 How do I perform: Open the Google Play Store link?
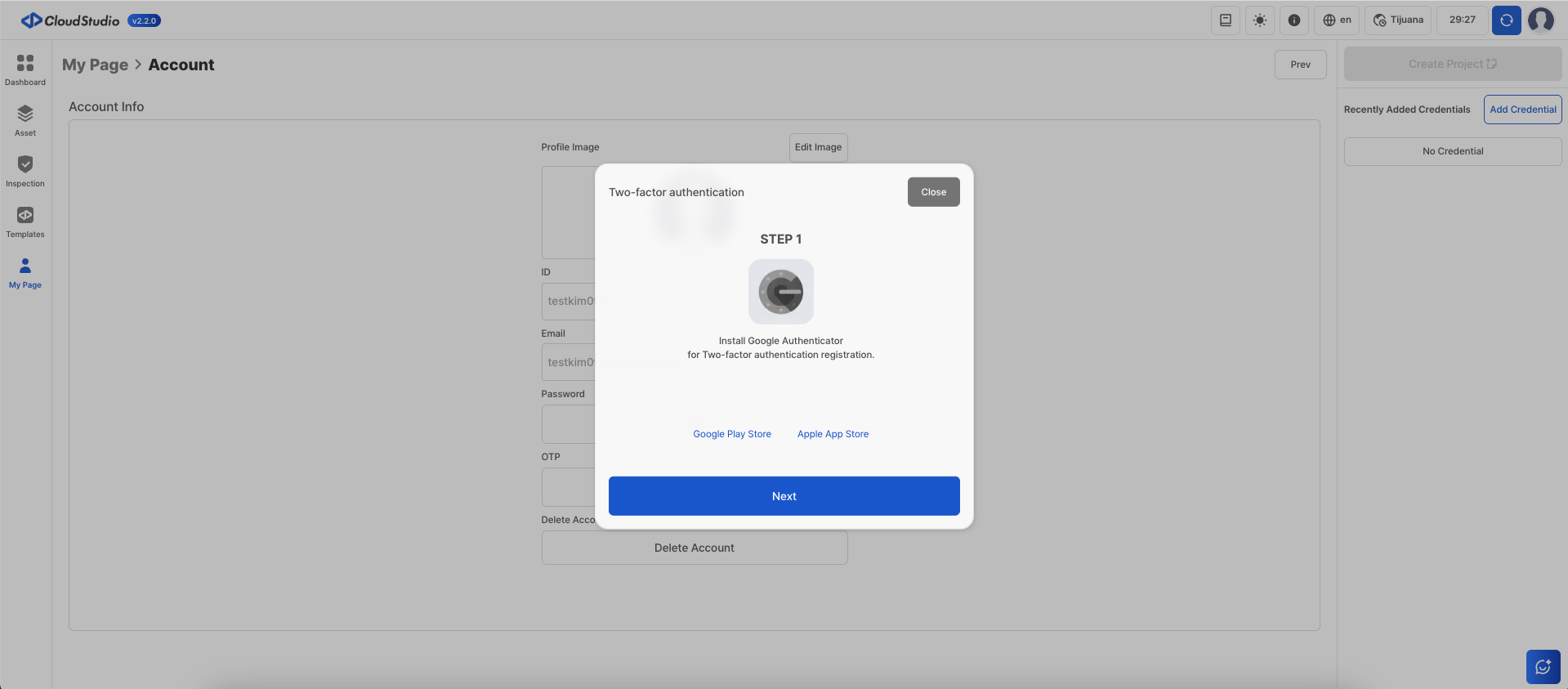click(732, 434)
